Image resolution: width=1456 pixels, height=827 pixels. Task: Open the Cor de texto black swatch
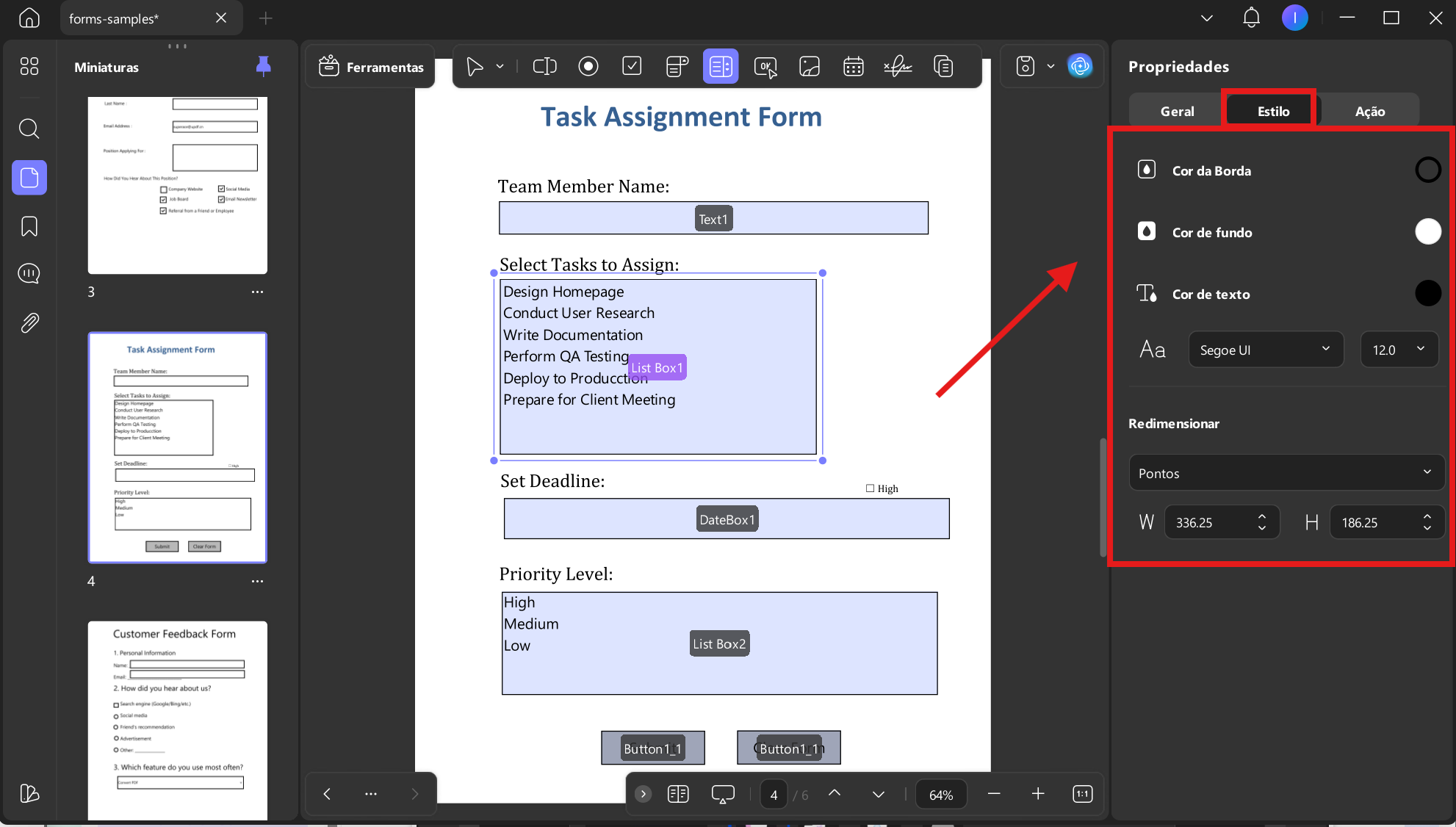[1427, 294]
